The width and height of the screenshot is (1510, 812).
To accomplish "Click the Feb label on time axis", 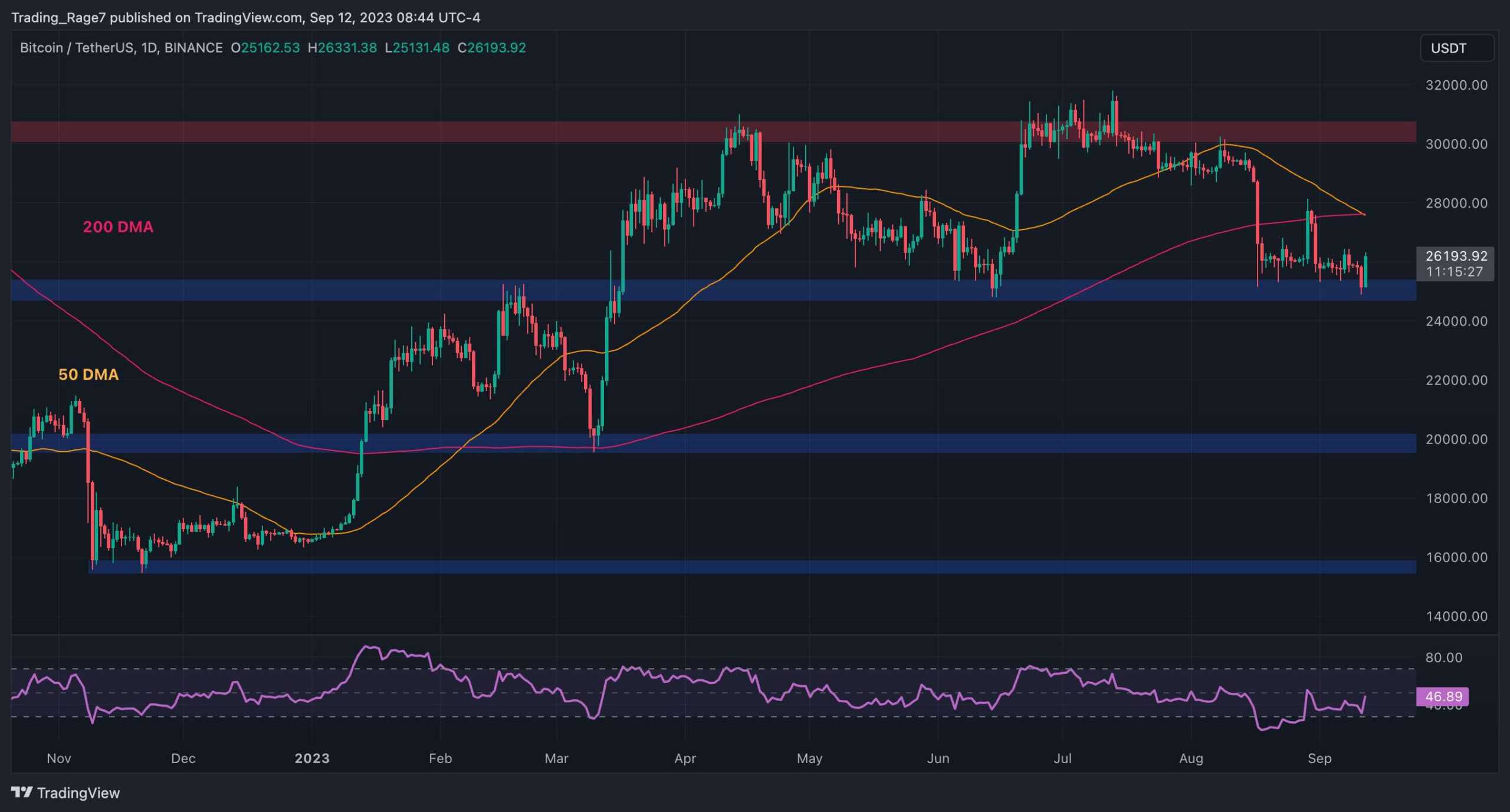I will click(440, 758).
